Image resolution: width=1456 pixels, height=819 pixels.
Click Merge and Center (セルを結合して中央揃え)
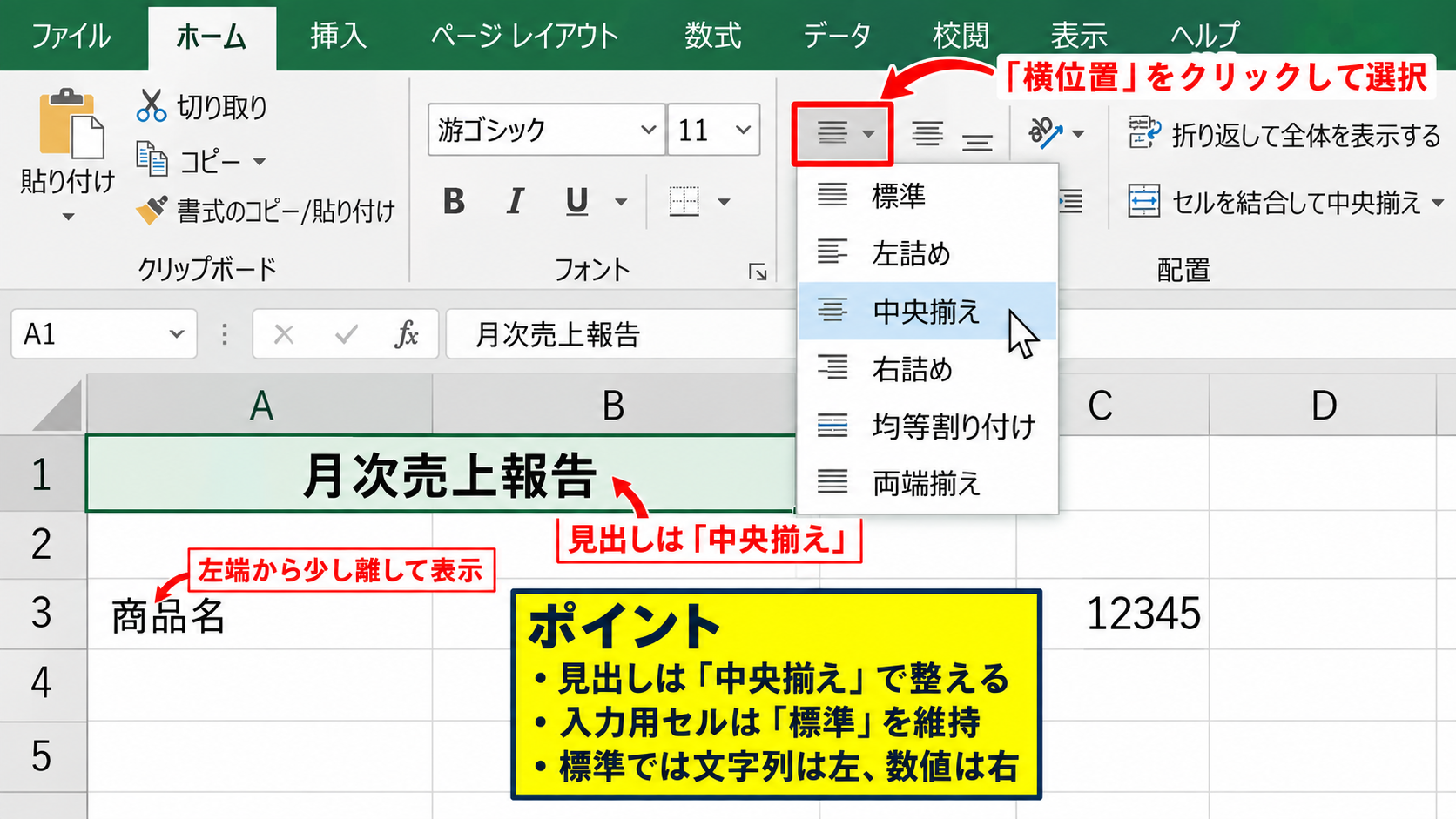point(1274,202)
